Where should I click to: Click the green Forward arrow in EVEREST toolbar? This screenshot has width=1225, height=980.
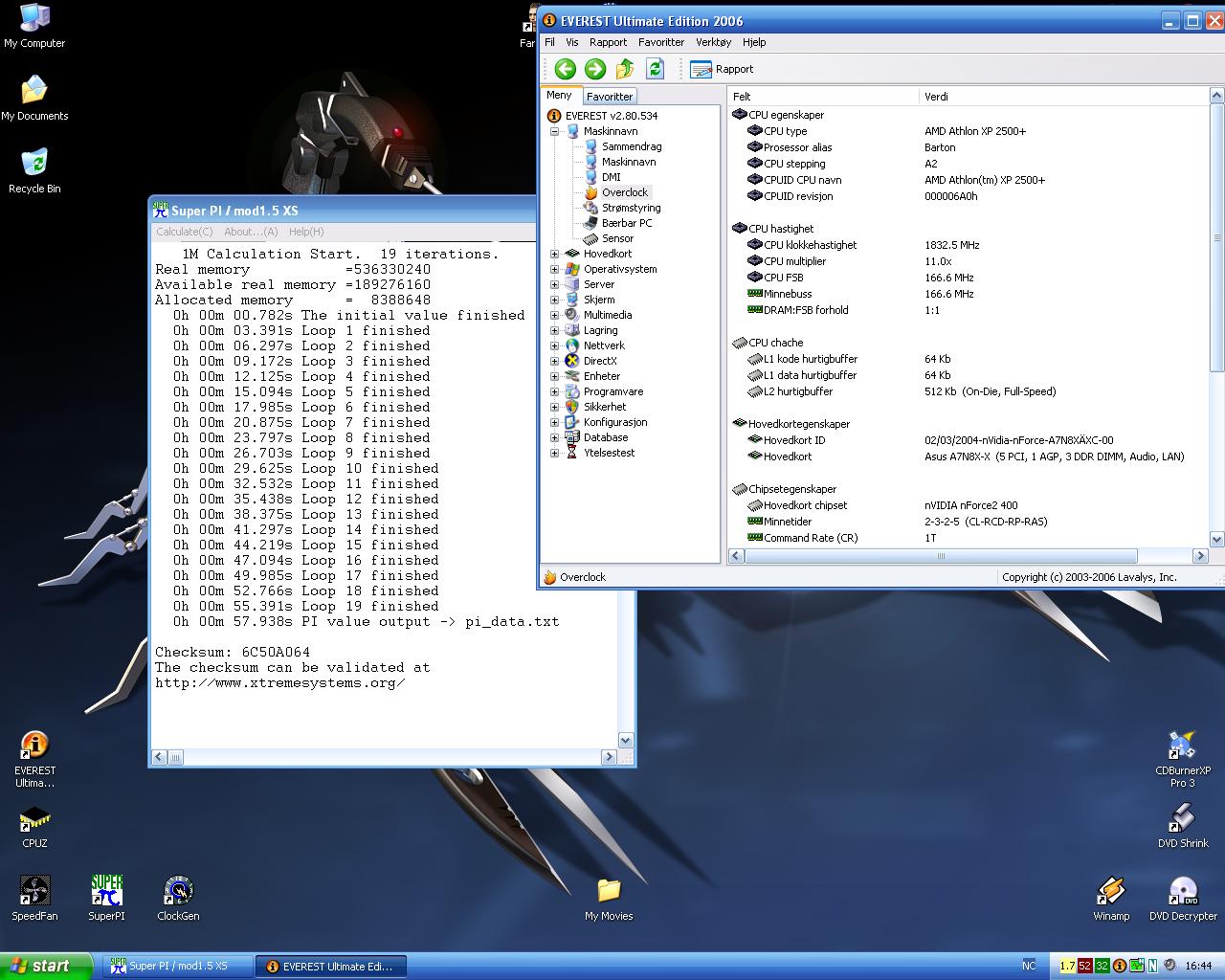click(x=594, y=69)
